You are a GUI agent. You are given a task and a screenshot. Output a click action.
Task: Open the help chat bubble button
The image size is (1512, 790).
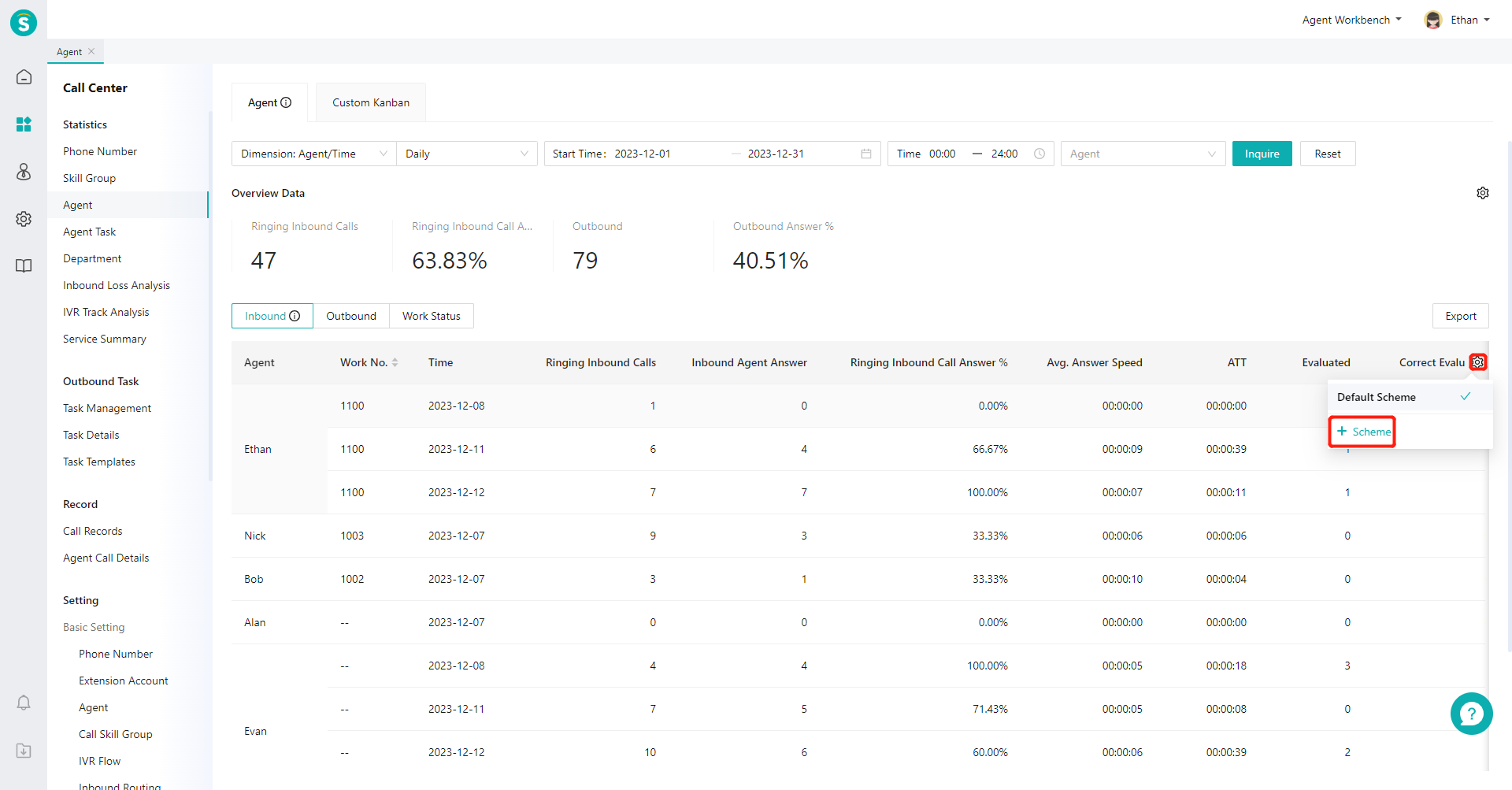point(1471,714)
